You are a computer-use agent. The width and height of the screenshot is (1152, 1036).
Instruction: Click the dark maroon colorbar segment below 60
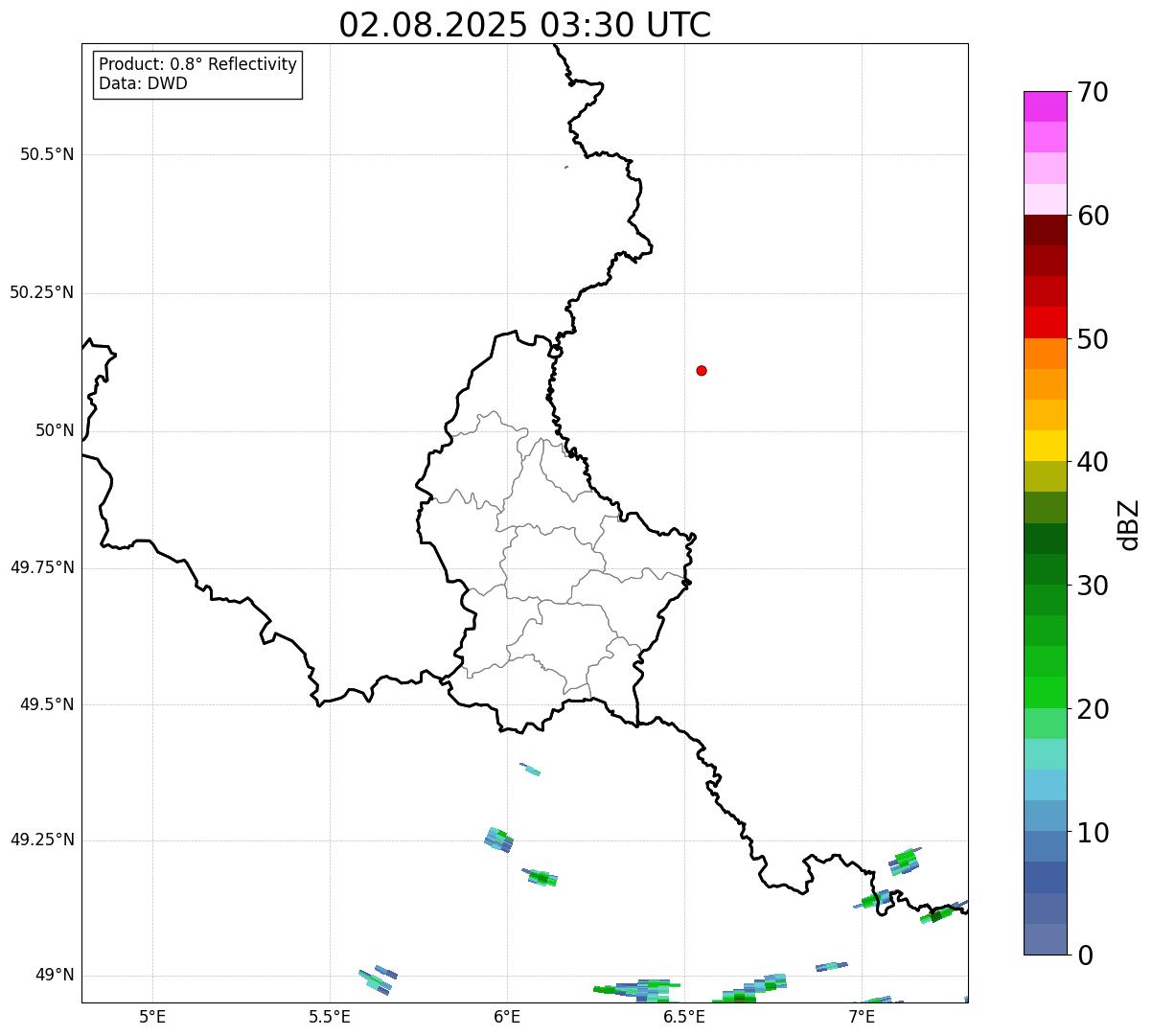pyautogui.click(x=1045, y=230)
